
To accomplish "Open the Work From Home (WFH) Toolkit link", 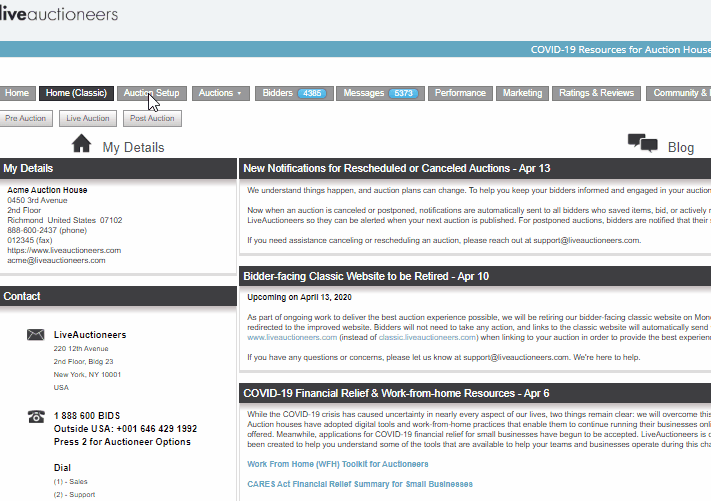I will click(338, 464).
